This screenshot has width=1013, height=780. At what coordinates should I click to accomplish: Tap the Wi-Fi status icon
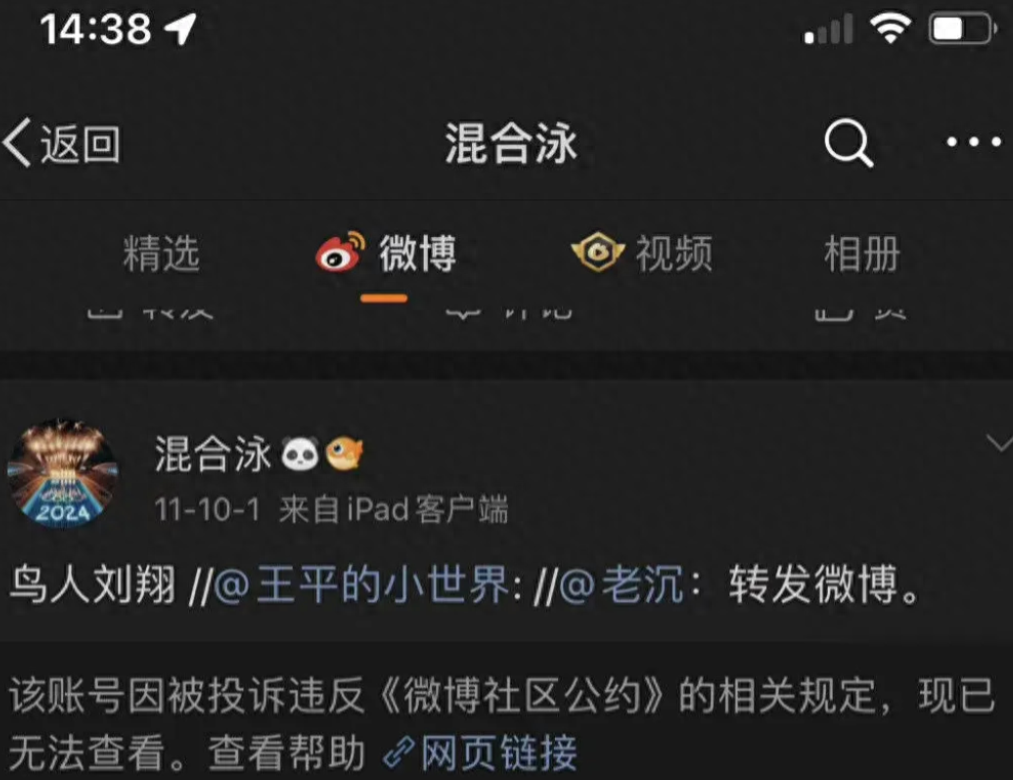point(890,28)
